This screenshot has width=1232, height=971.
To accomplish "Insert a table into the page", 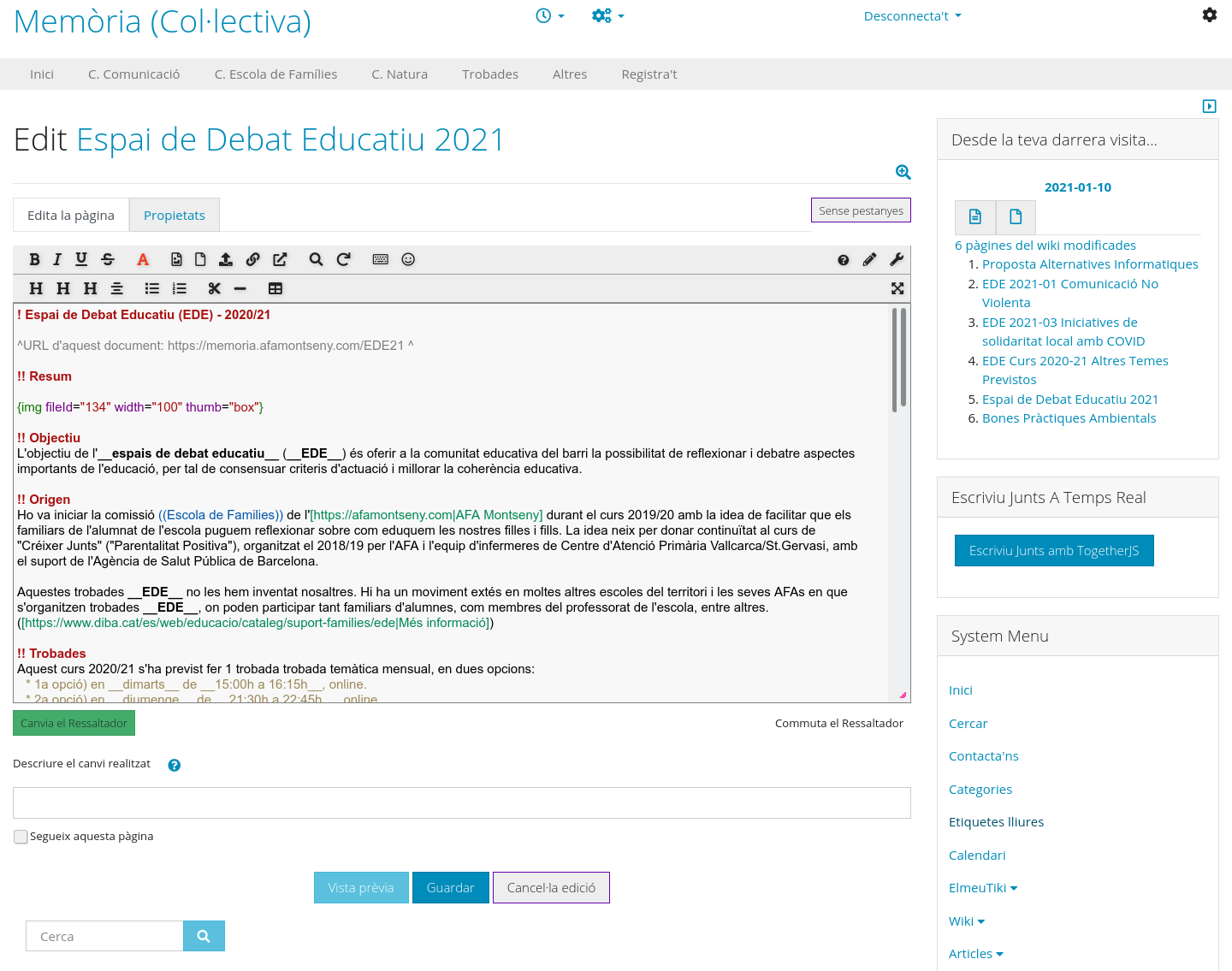I will 275,288.
